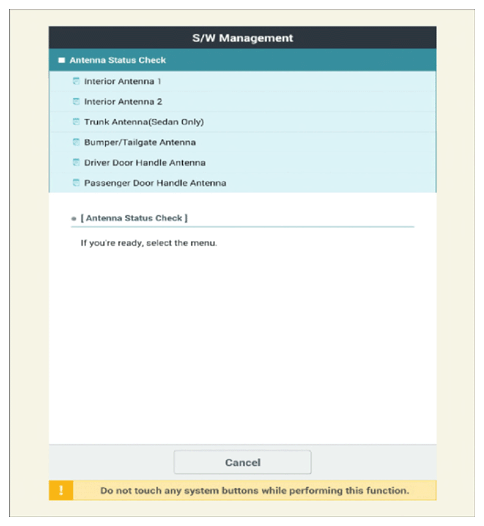Open the Driver Door Handle Antenna check
This screenshot has width=484, height=526.
pyautogui.click(x=243, y=163)
